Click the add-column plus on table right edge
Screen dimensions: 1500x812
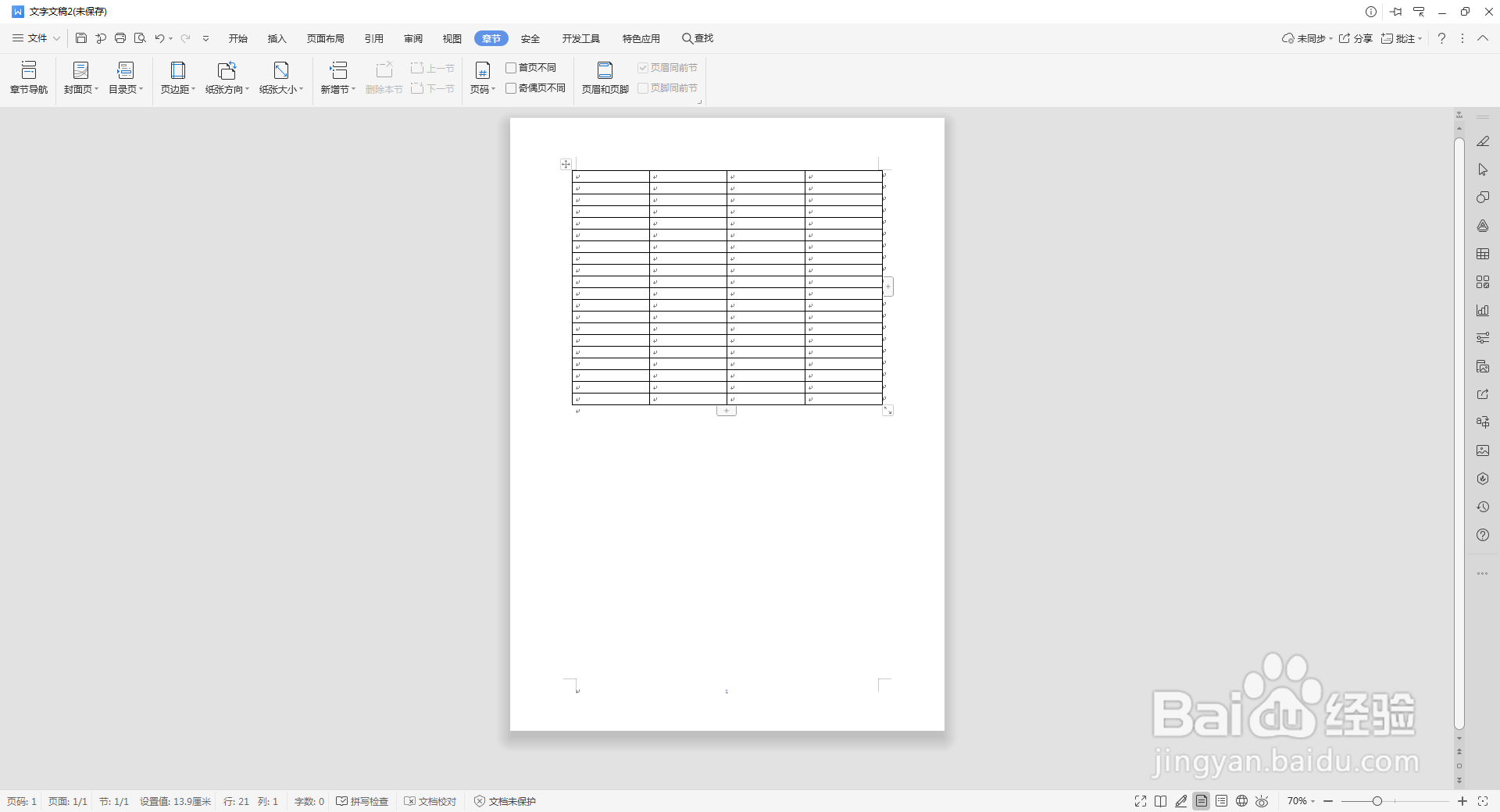(888, 287)
